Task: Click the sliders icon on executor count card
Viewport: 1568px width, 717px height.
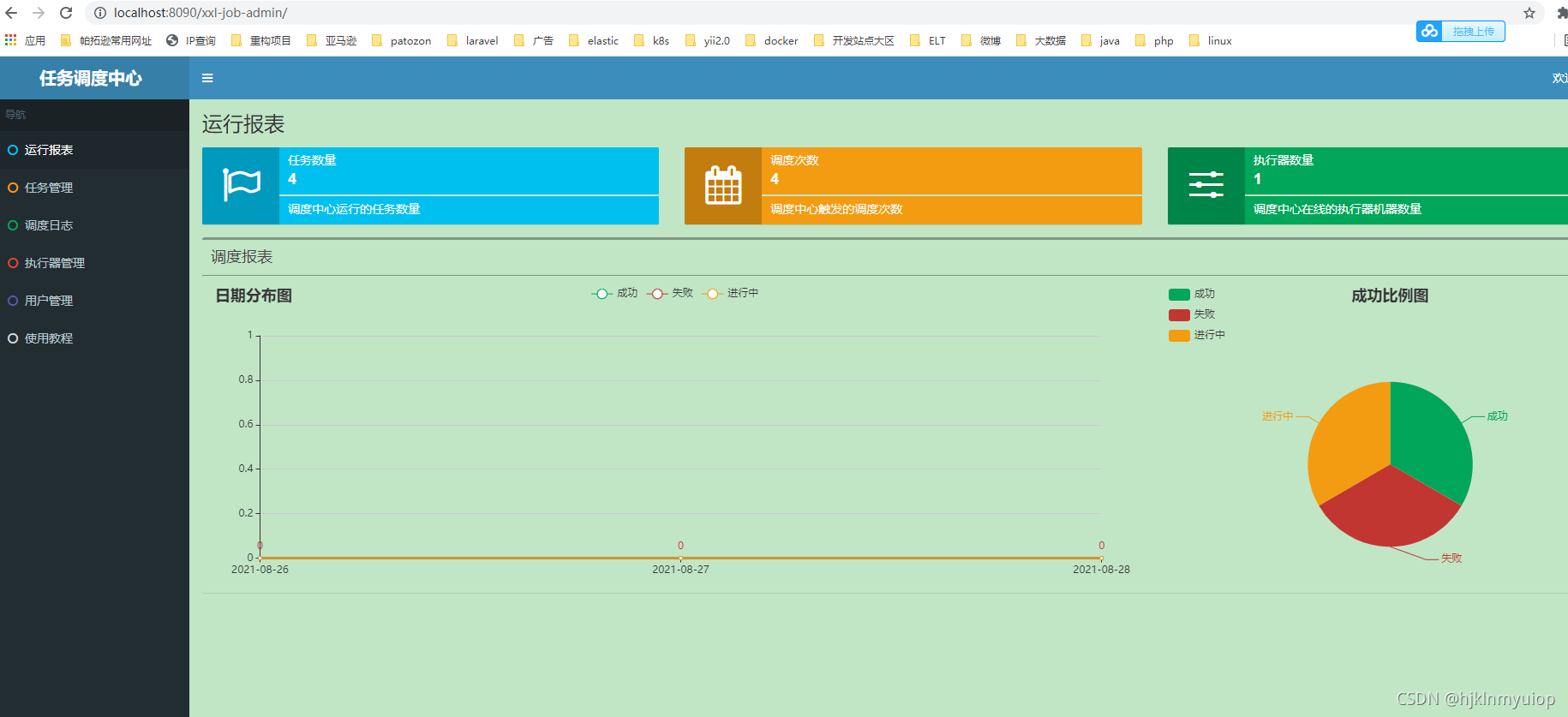Action: (x=1206, y=184)
